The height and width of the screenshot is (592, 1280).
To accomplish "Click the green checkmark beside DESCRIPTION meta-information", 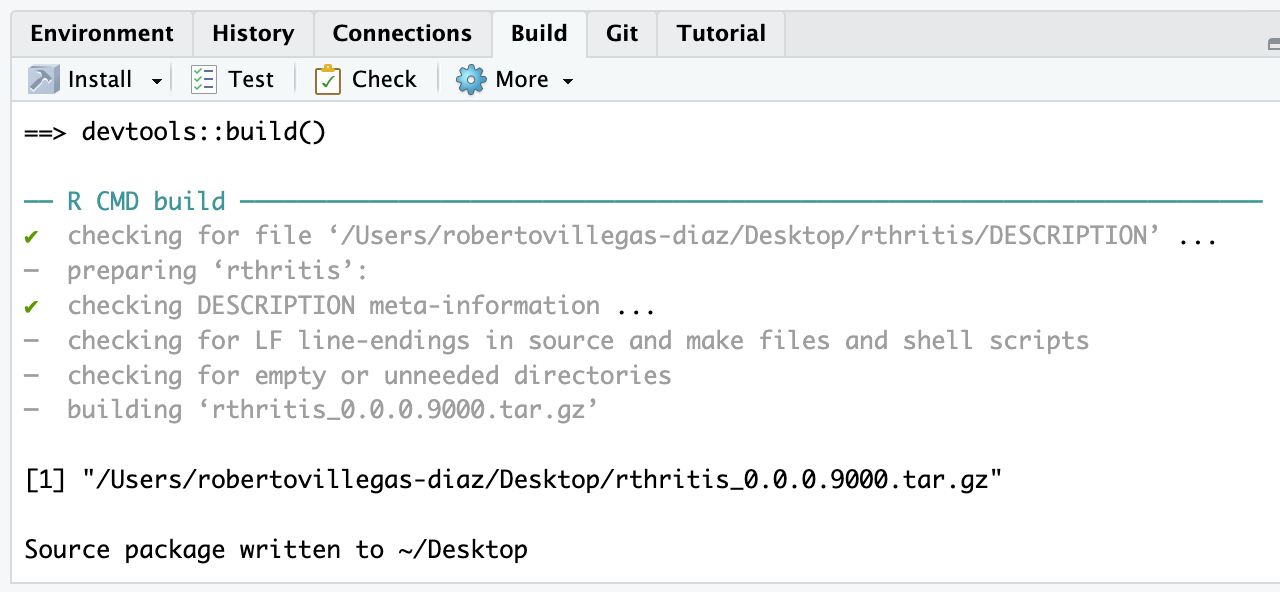I will (32, 306).
